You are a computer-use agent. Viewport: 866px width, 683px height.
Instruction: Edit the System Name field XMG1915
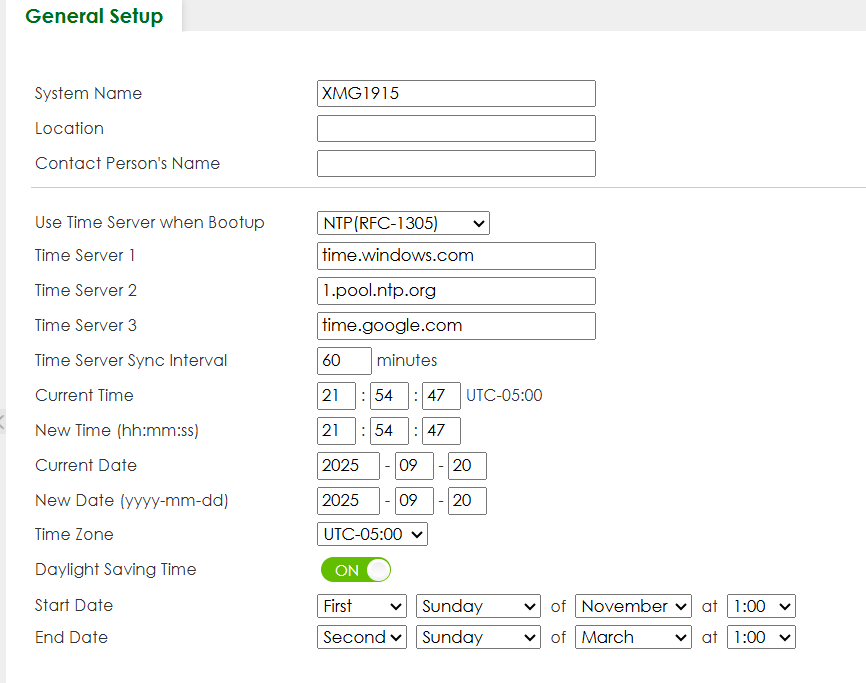pyautogui.click(x=456, y=93)
